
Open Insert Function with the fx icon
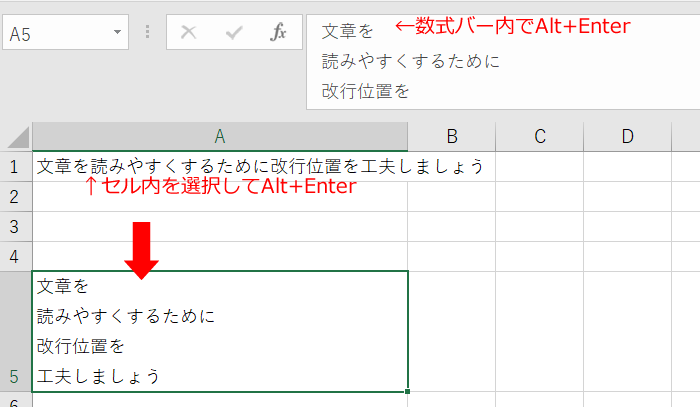[279, 33]
